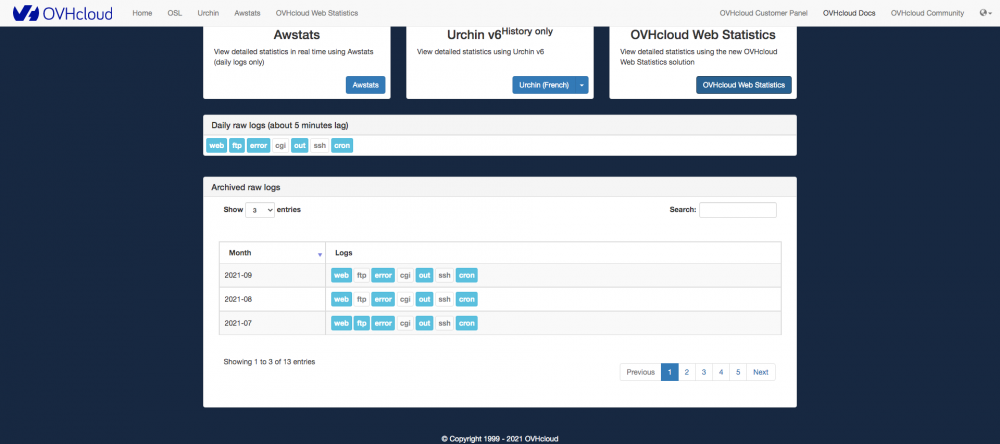
Task: Open out log for 2021-07
Action: point(424,323)
